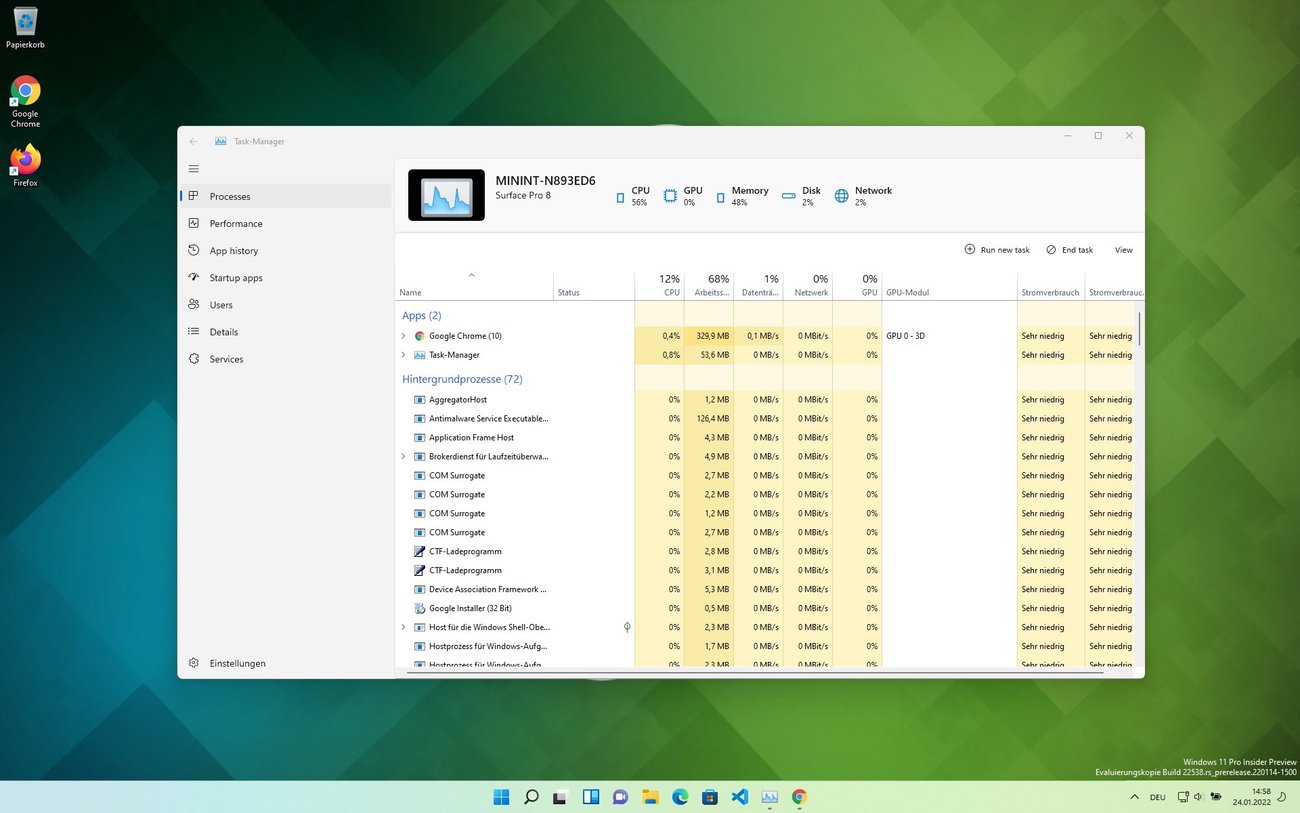This screenshot has height=813, width=1300.
Task: Launch Microsoft Edge from the taskbar
Action: 680,797
